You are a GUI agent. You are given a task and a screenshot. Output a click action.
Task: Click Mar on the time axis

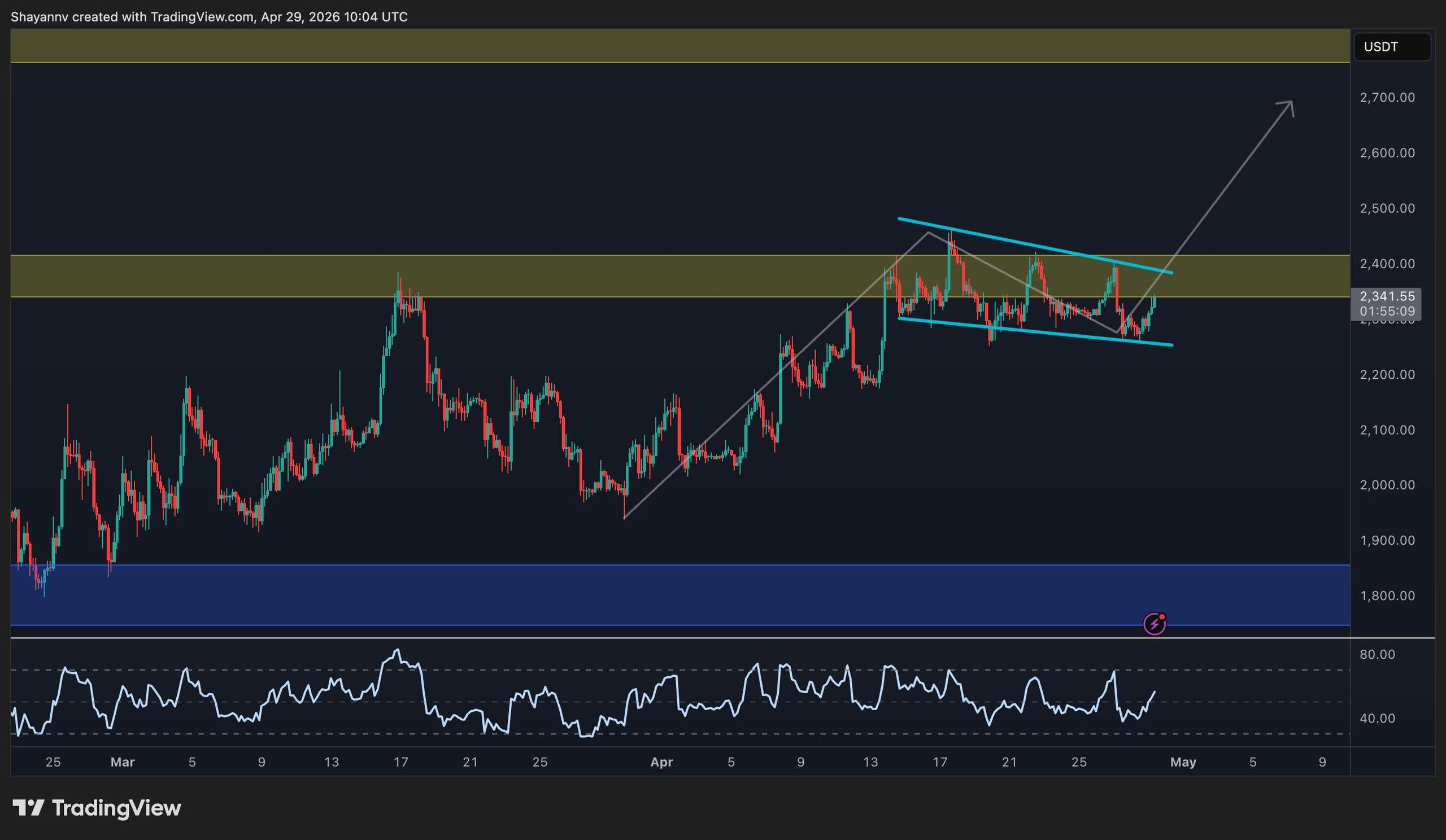click(123, 763)
